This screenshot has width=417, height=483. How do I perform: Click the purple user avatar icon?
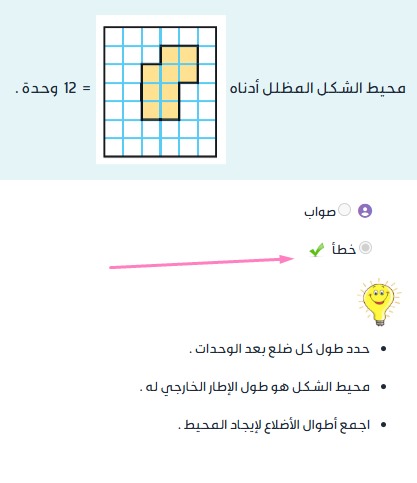pyautogui.click(x=365, y=211)
